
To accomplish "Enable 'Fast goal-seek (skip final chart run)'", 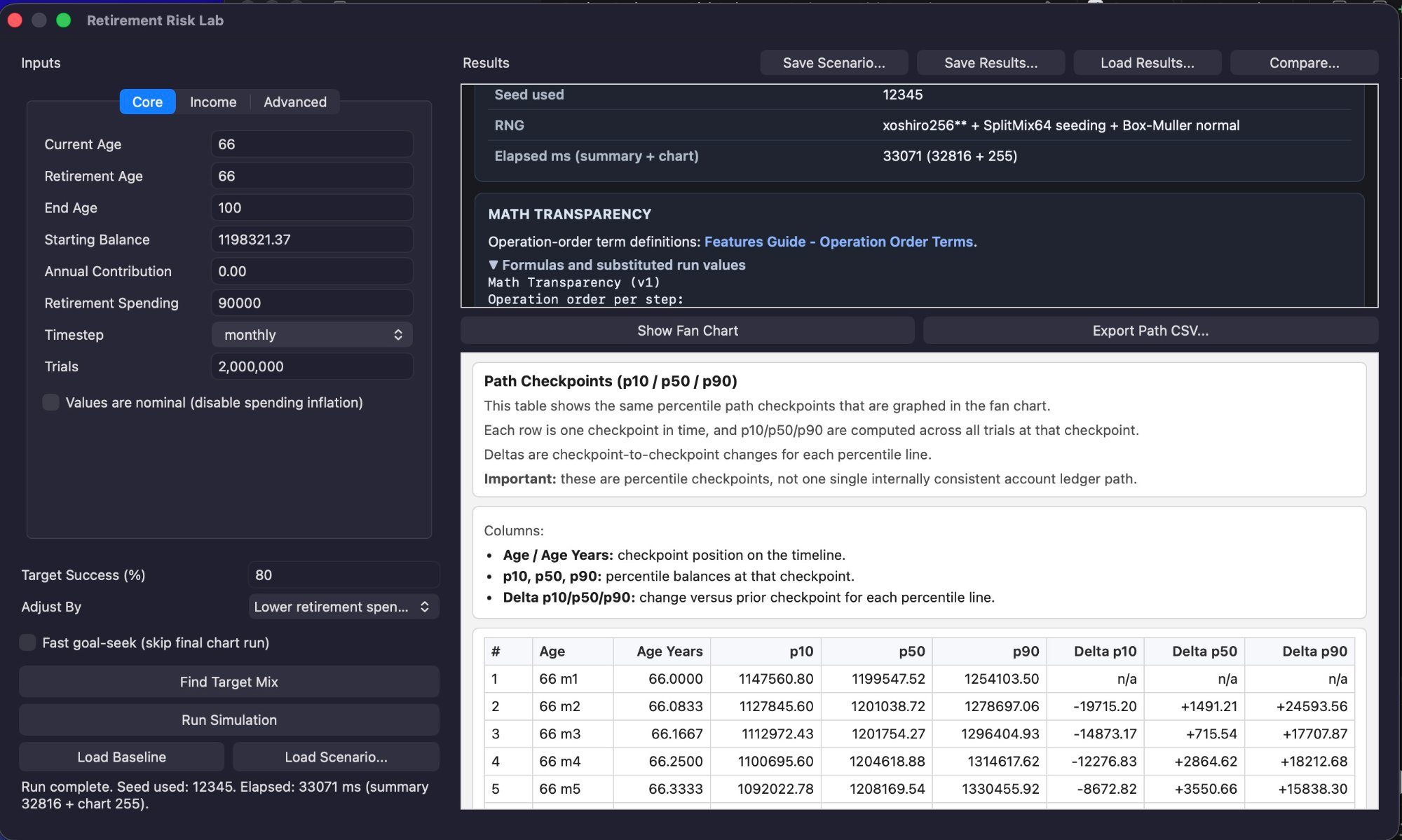I will [27, 642].
